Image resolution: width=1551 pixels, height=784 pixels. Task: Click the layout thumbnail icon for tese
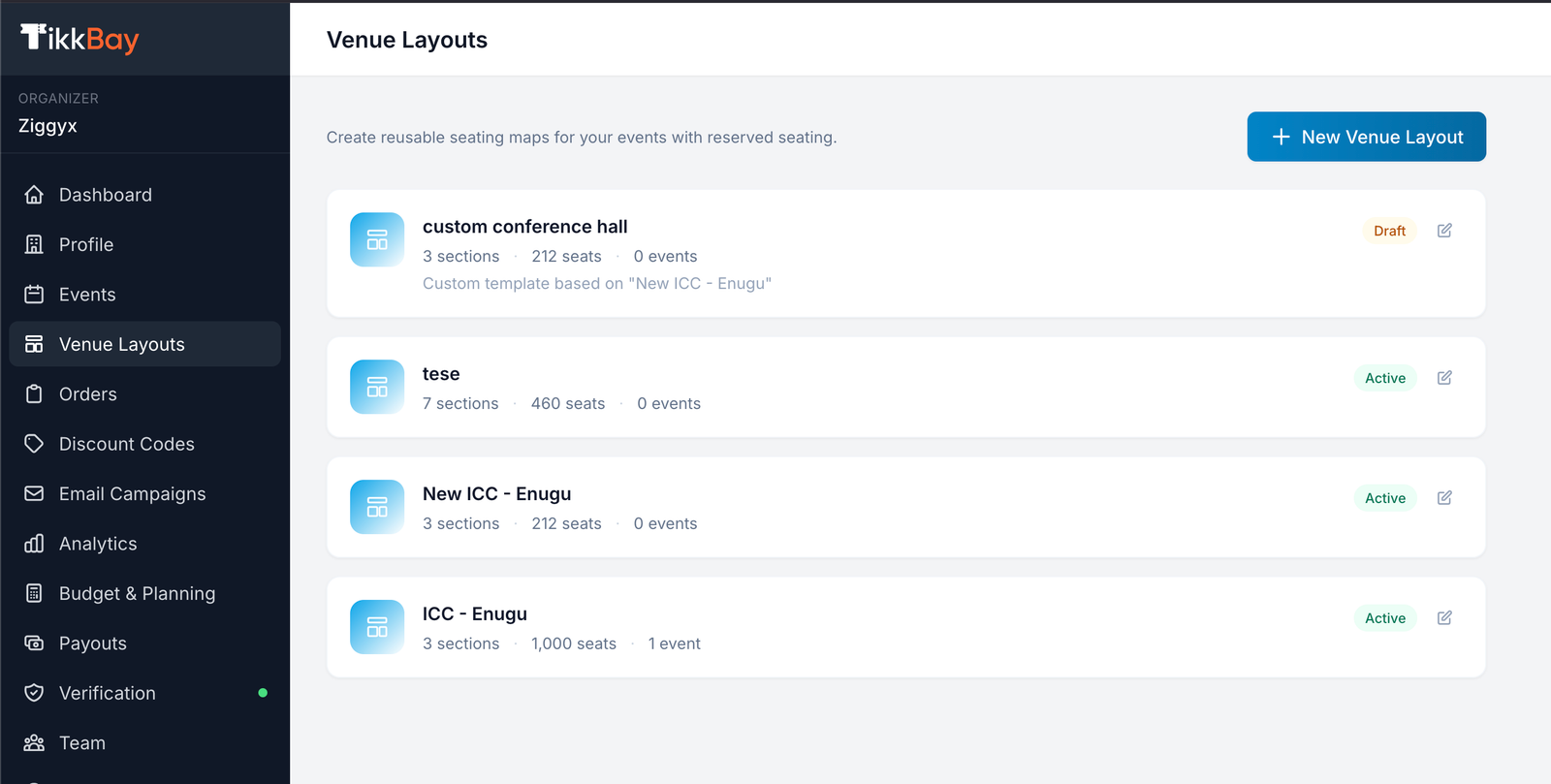point(377,388)
